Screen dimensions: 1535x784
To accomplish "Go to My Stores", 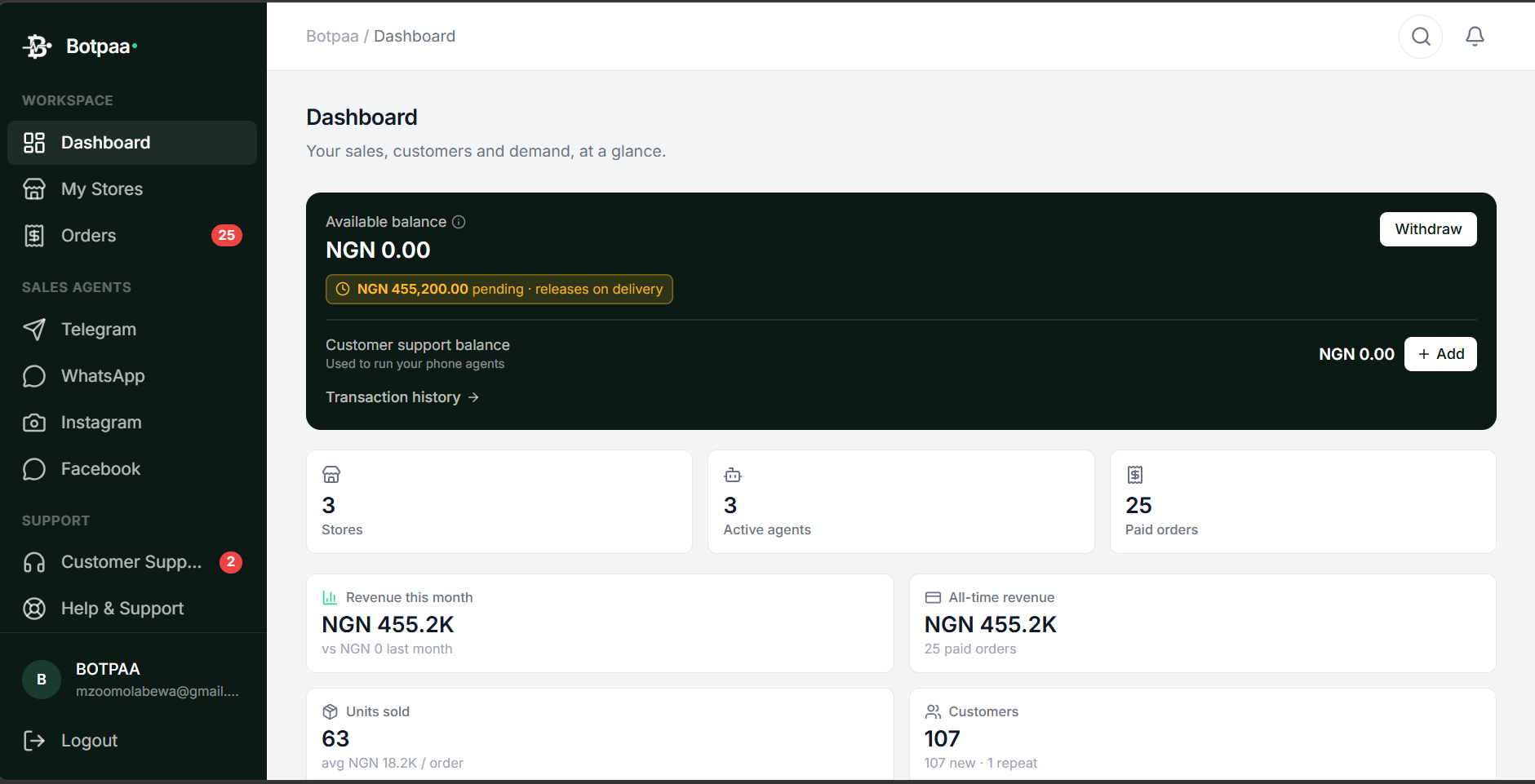I will [x=132, y=189].
